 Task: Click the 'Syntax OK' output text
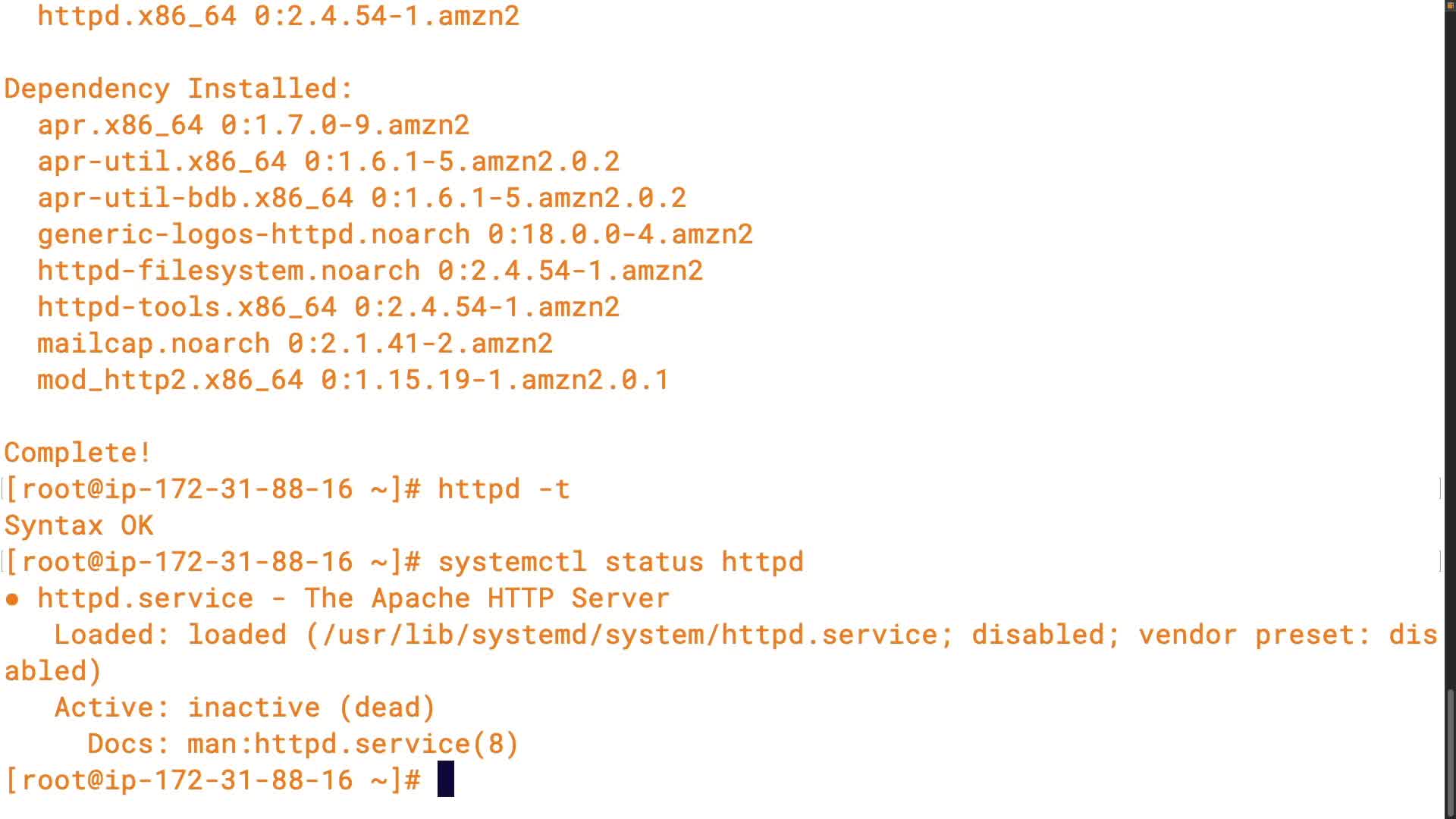coord(79,526)
